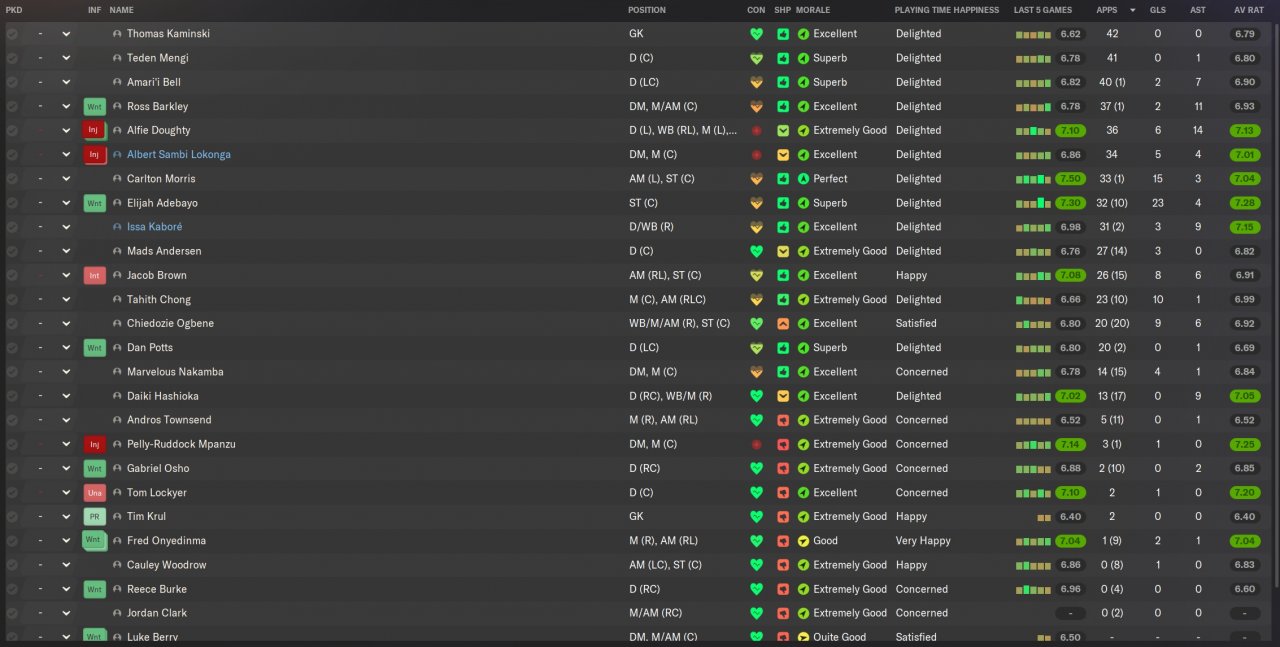Click Teden Mengi's match sharpness icon

783,58
